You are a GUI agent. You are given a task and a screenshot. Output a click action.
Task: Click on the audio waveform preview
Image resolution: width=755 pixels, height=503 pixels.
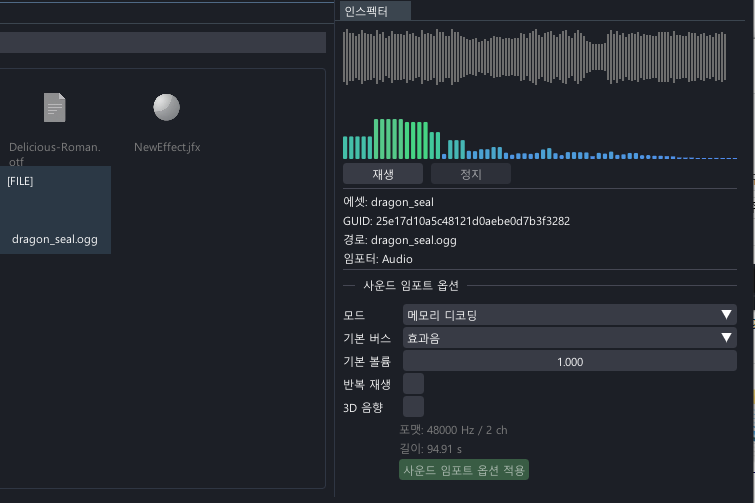point(534,57)
